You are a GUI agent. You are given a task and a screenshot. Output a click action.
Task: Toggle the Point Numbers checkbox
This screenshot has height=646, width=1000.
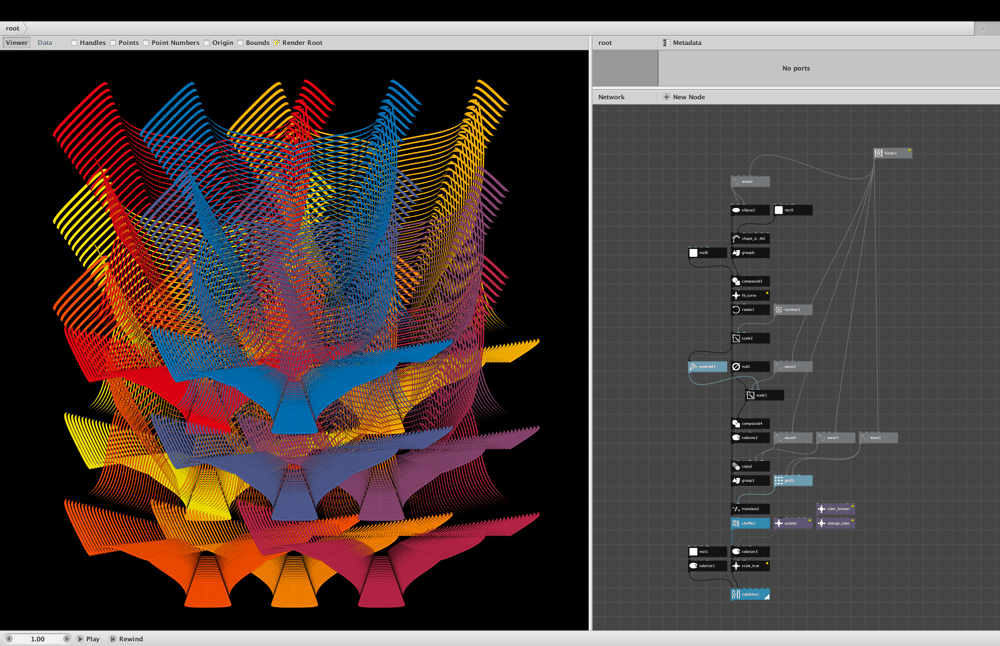146,43
